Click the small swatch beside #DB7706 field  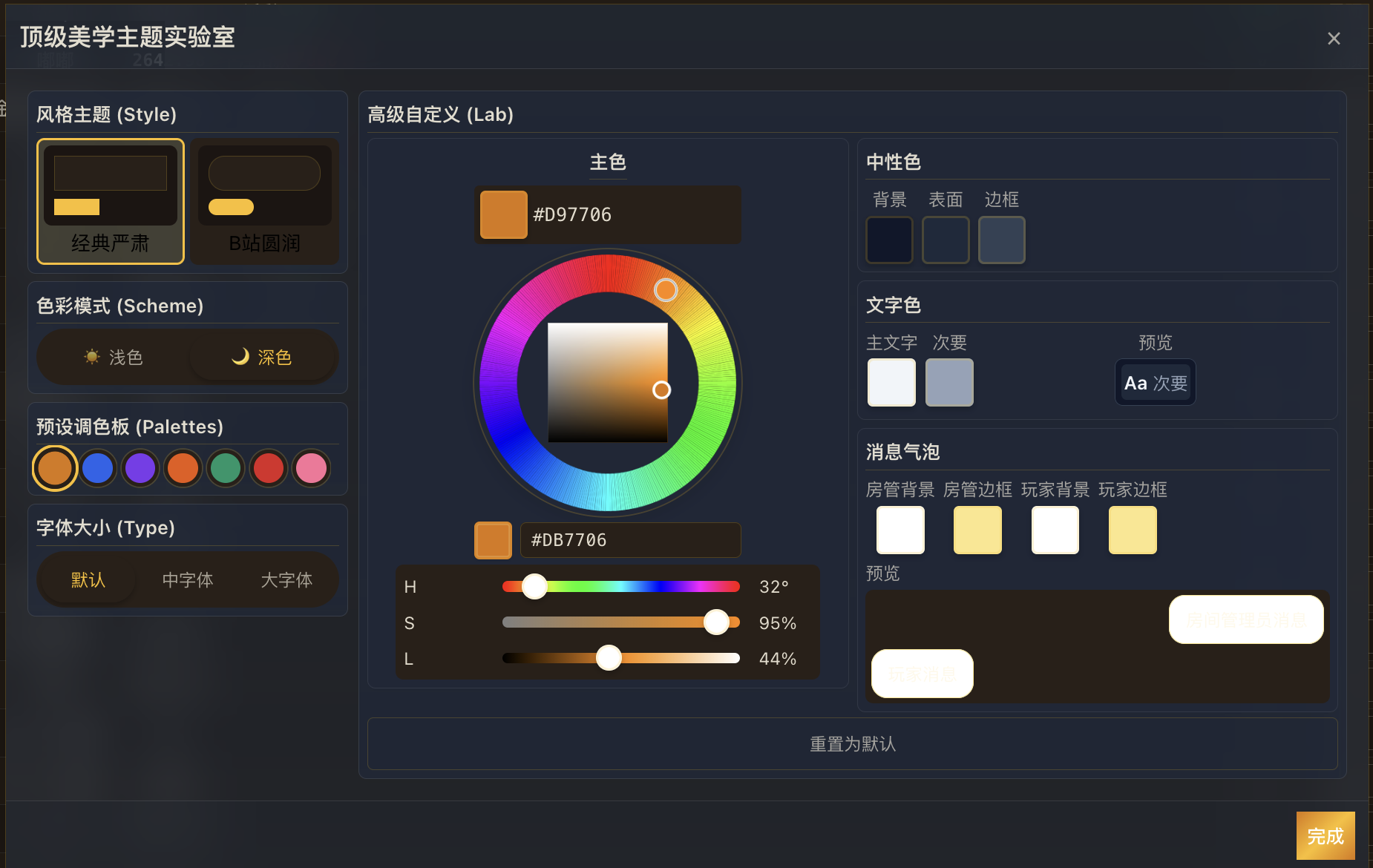(493, 539)
